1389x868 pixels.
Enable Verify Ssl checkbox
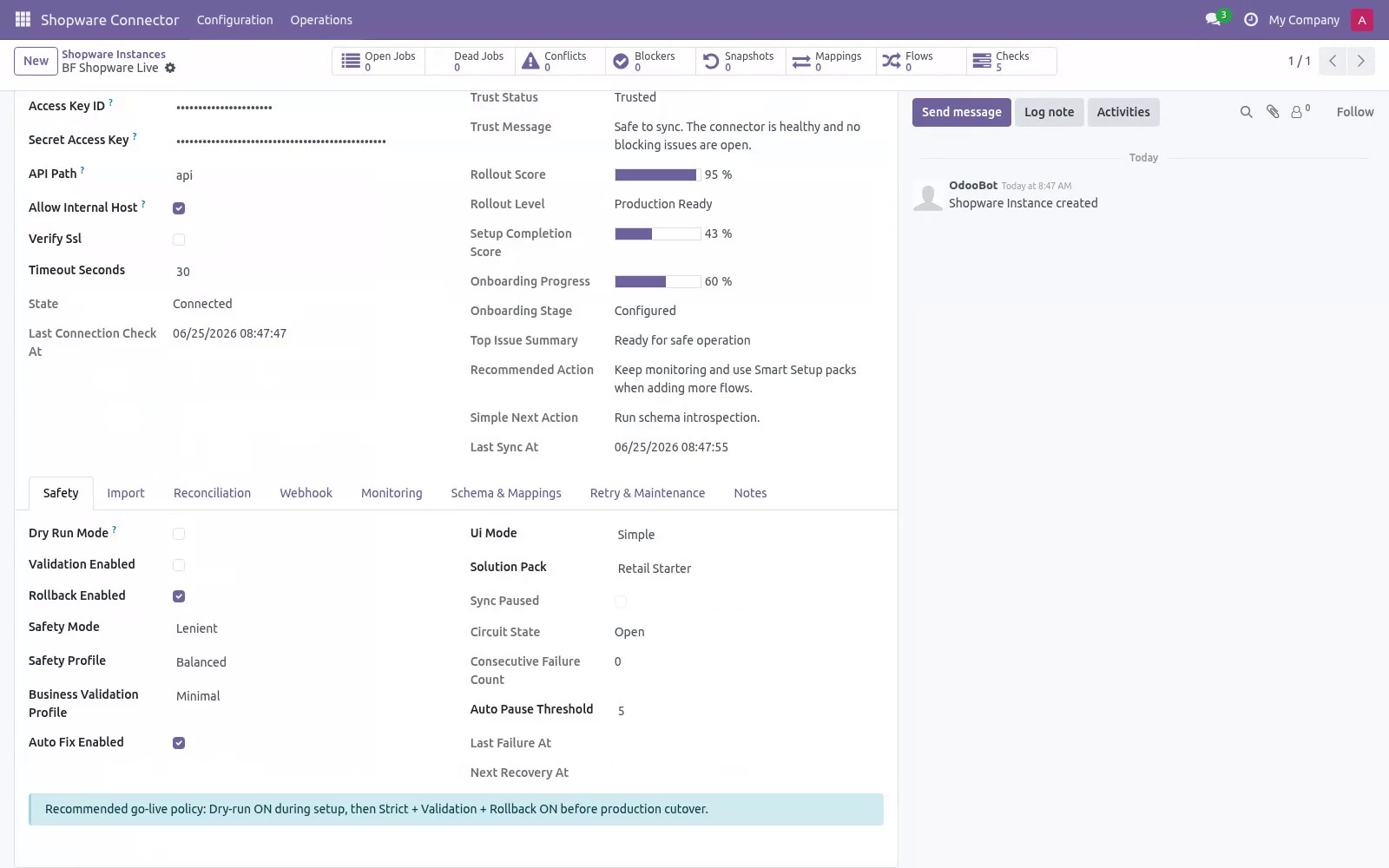(x=179, y=240)
